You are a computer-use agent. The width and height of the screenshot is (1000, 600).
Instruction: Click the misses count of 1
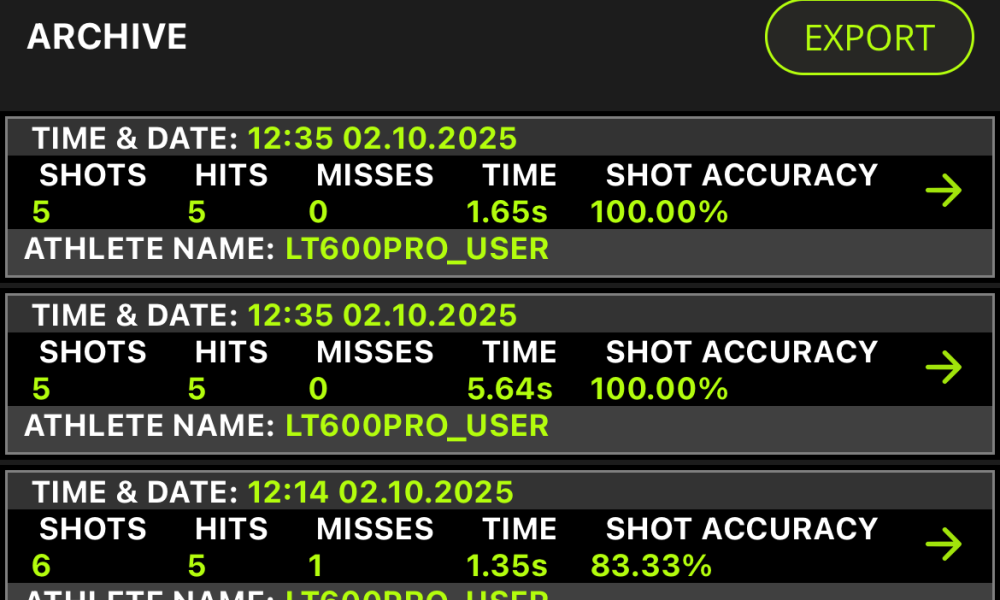[x=316, y=566]
